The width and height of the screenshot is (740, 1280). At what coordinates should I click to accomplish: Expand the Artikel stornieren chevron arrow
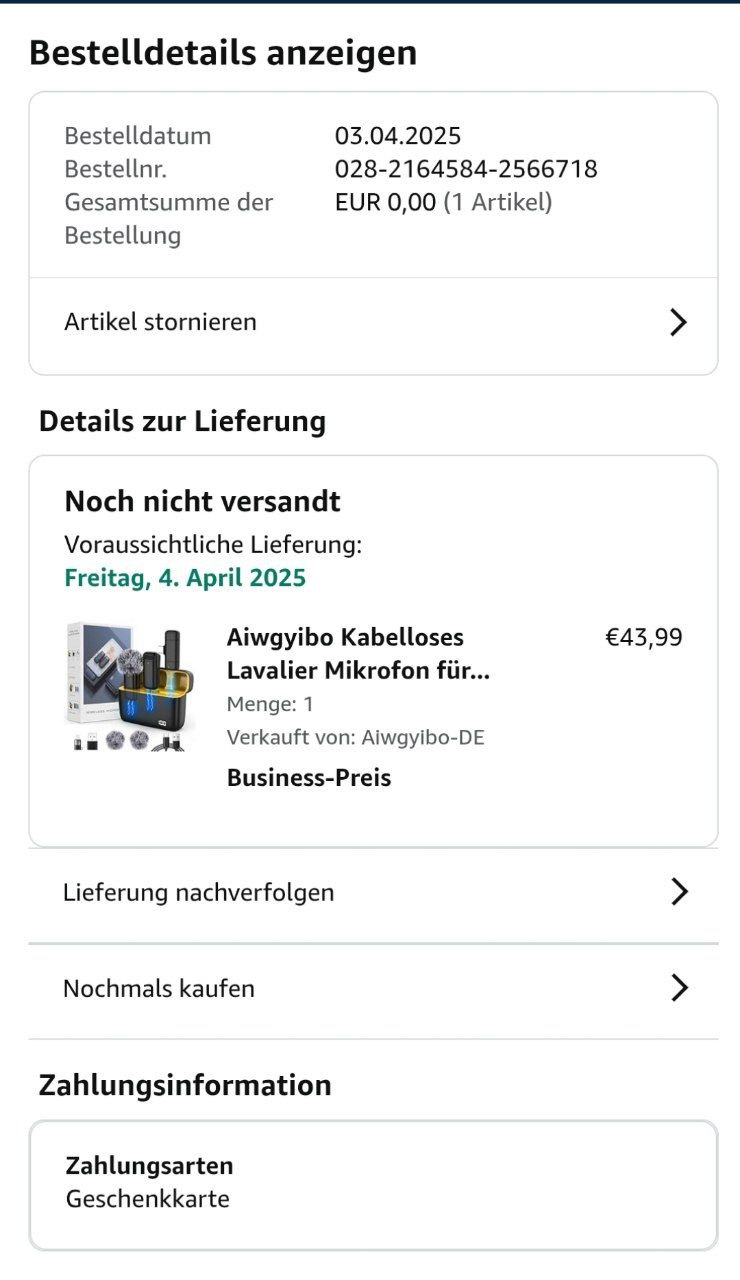[x=678, y=322]
